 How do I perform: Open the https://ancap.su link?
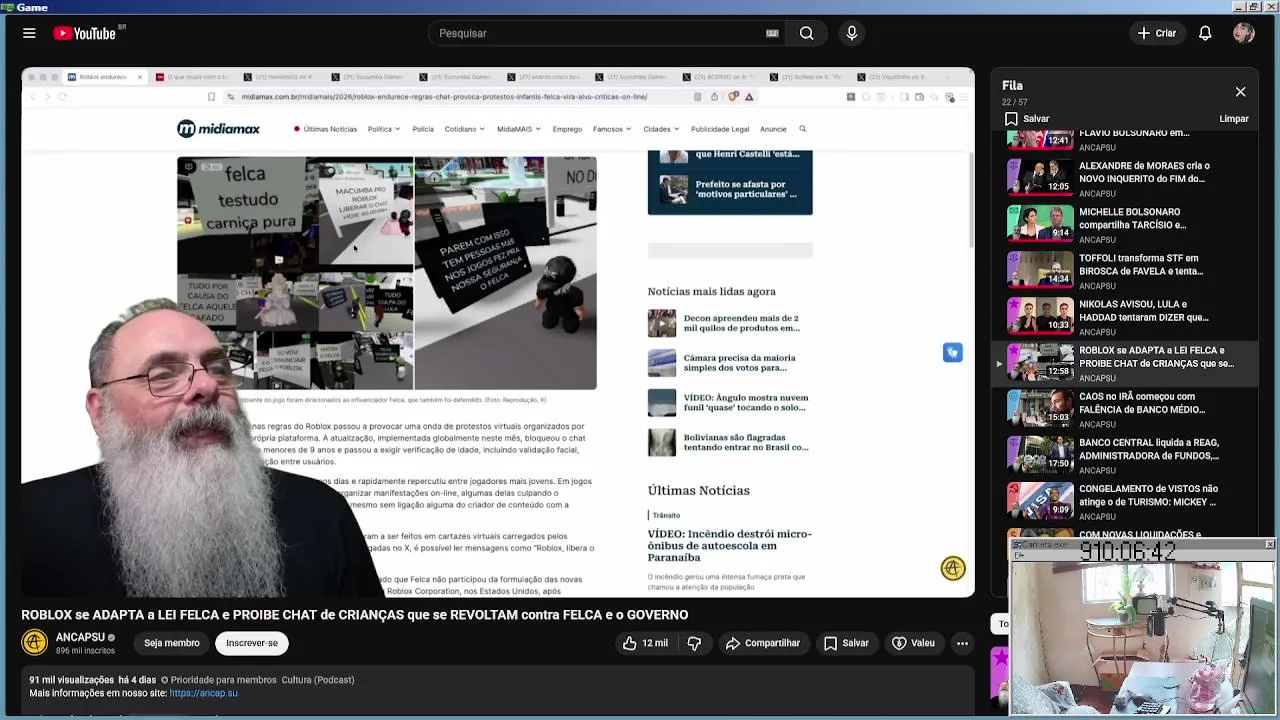(x=203, y=693)
